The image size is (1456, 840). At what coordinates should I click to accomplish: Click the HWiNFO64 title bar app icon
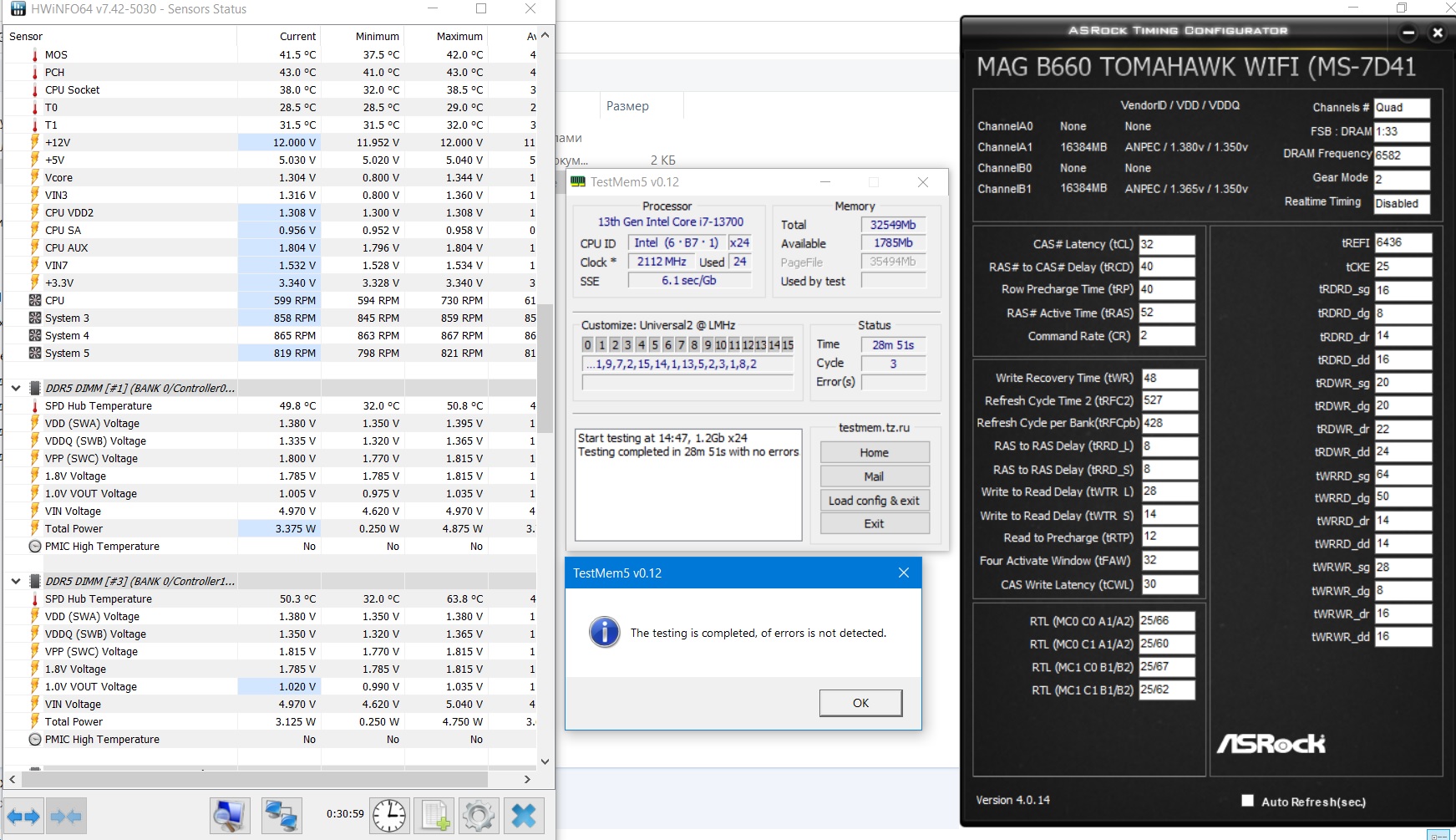tap(18, 9)
